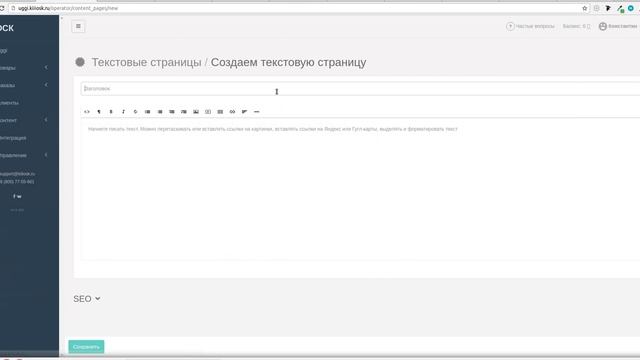Viewport: 640px width, 360px height.
Task: Insert a horizontal rule line
Action: pos(256,112)
